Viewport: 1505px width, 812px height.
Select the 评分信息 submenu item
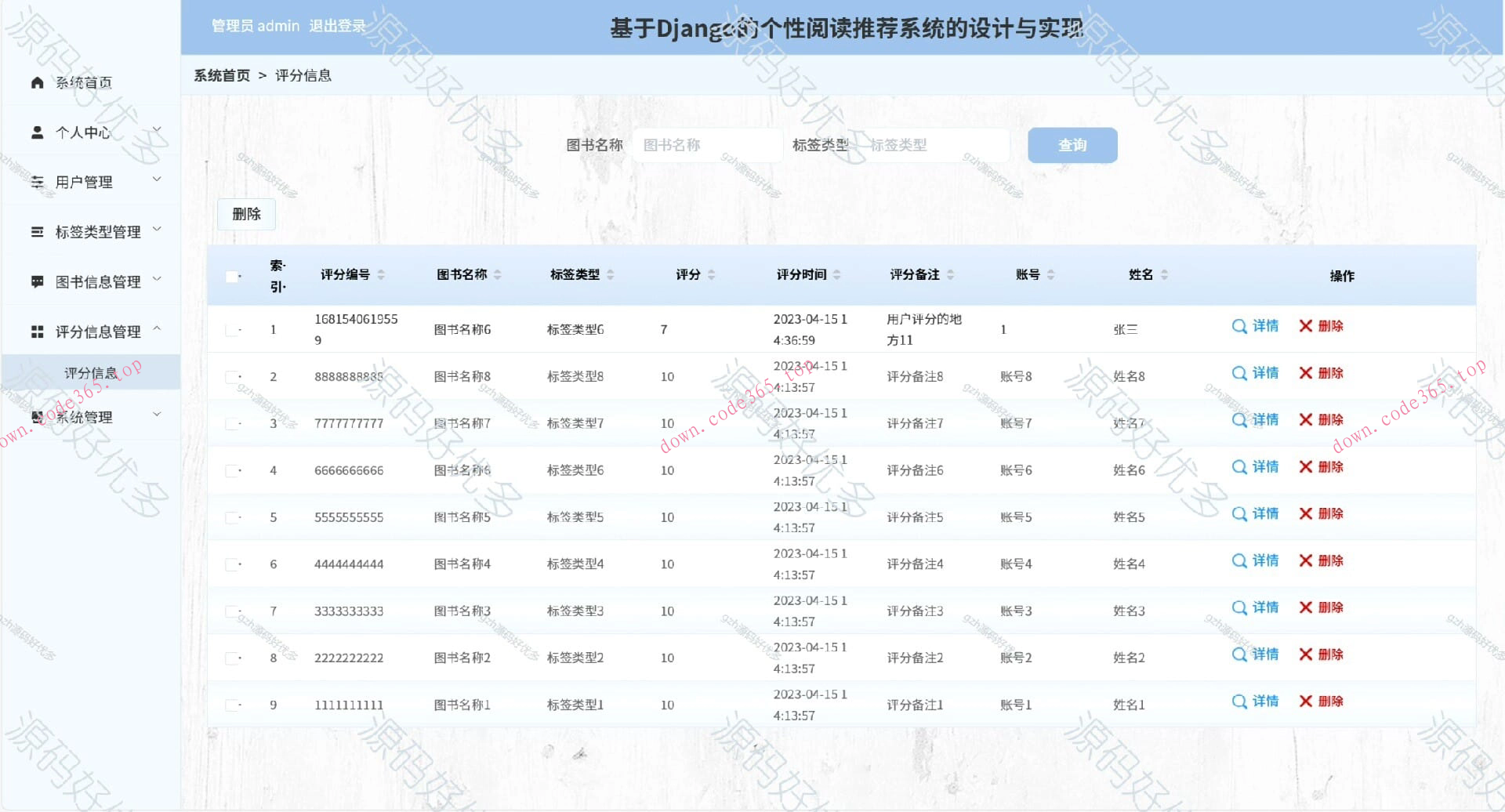pos(89,373)
